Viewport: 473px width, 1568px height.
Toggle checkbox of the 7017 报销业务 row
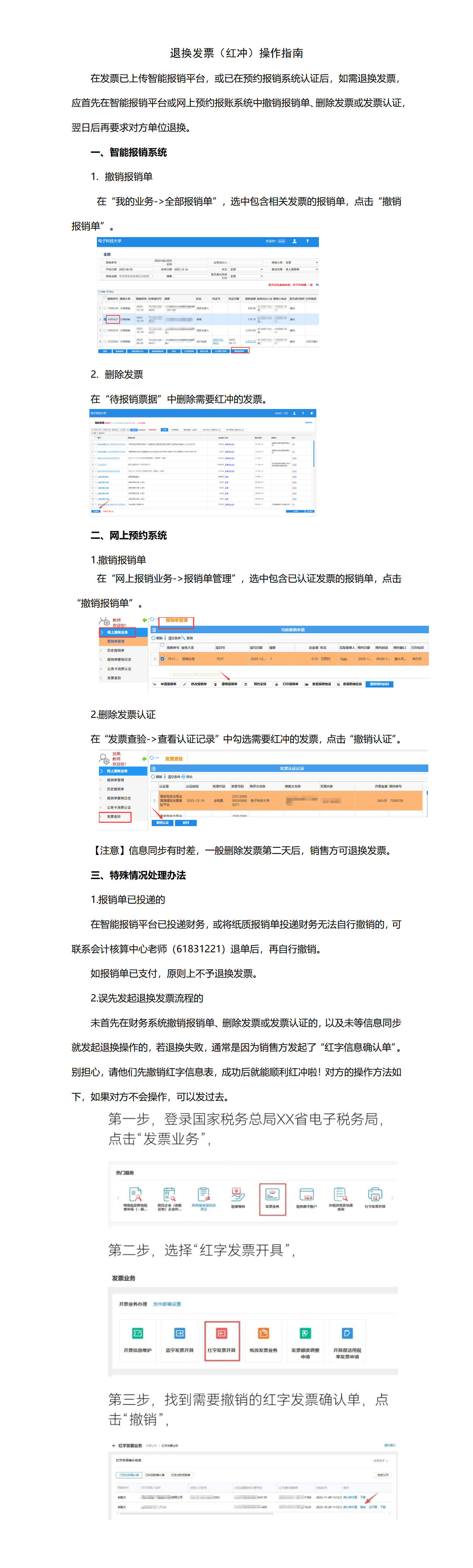pyautogui.click(x=162, y=659)
